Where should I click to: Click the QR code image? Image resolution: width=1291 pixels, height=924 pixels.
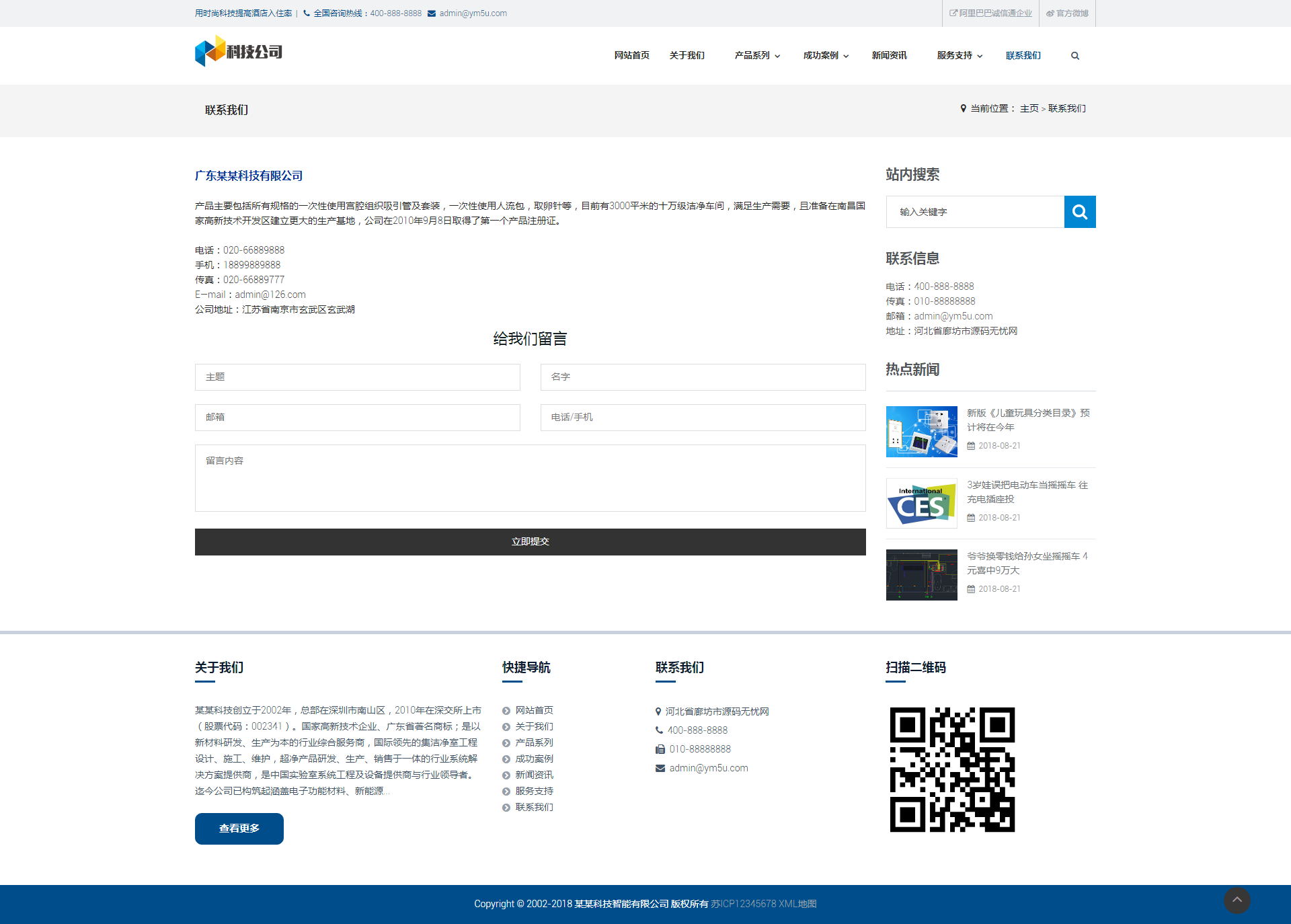(952, 769)
